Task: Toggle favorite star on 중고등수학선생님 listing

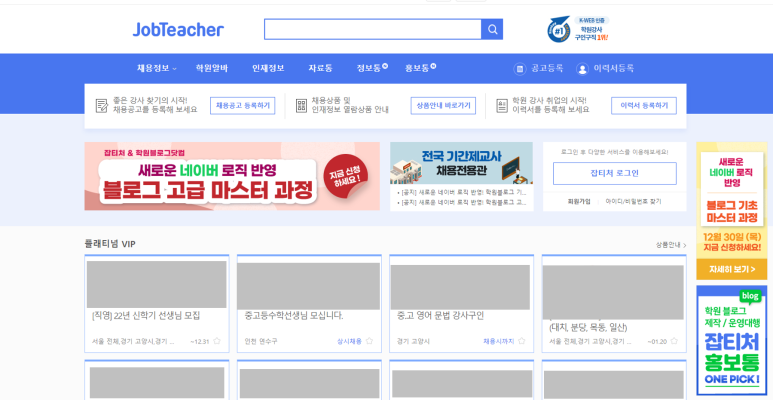Action: (x=369, y=341)
